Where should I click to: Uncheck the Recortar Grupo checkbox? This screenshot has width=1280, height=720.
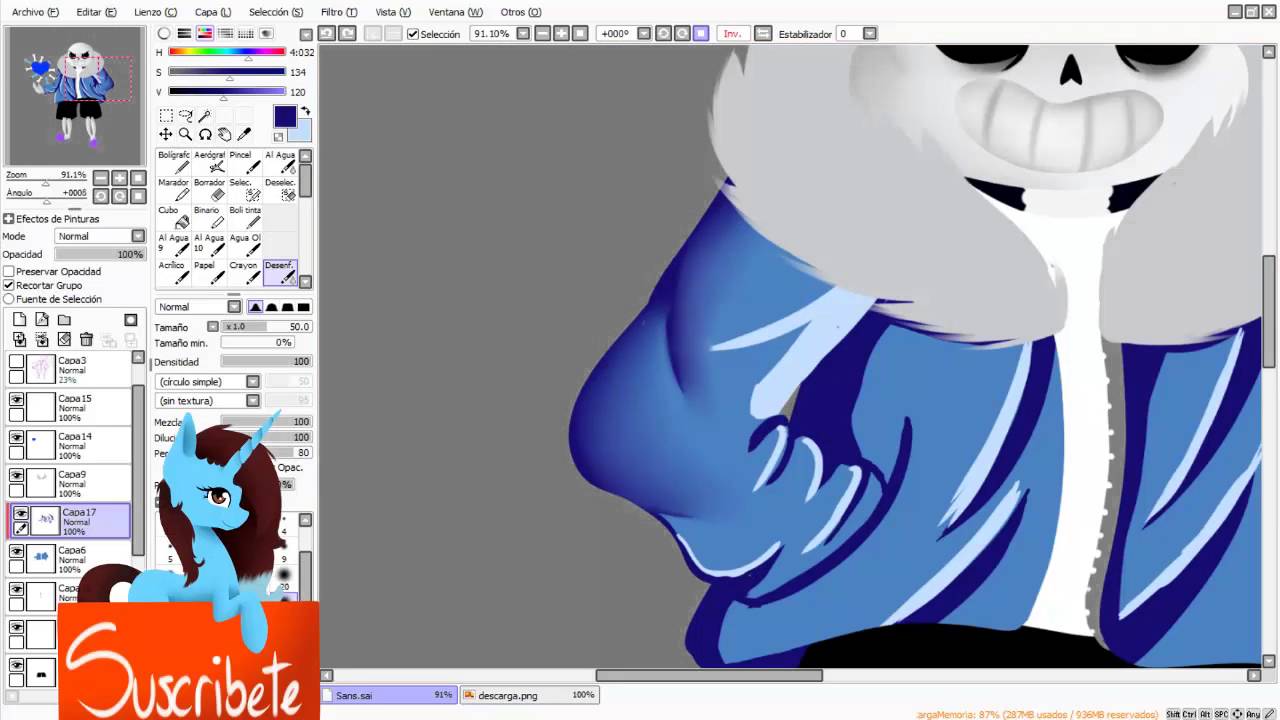(9, 286)
